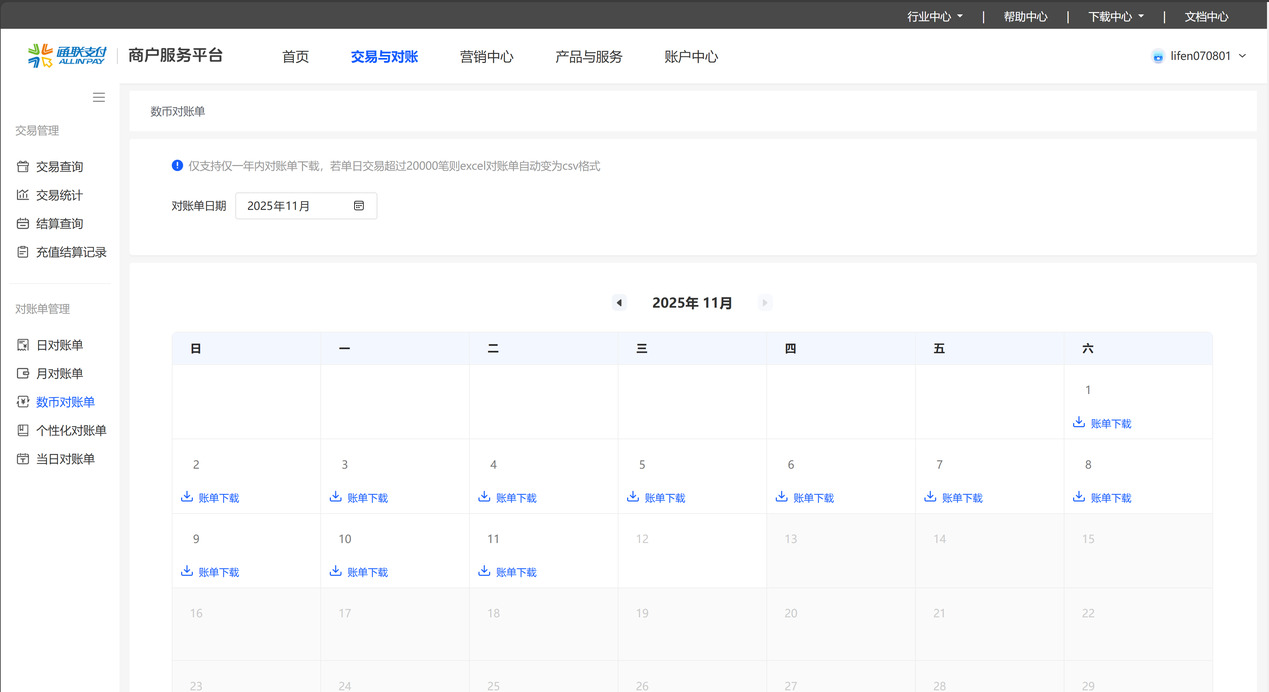
Task: Click the 12 date cell
Action: tap(692, 551)
